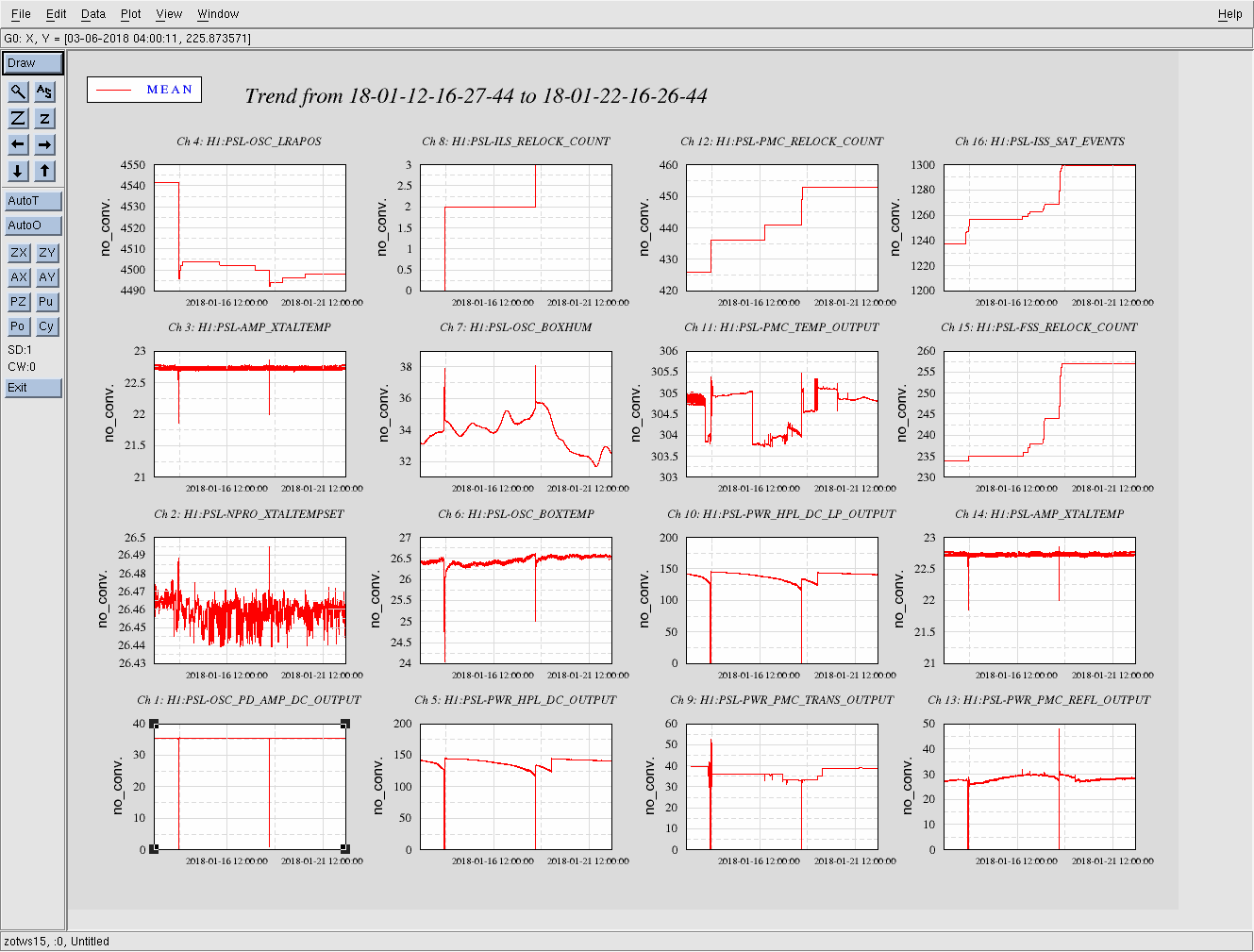Click the selected Ch 1 PSL-OSC_PD_AMP_DC_OUTPUT graph
Screen dimensions: 1254x952
point(249,787)
